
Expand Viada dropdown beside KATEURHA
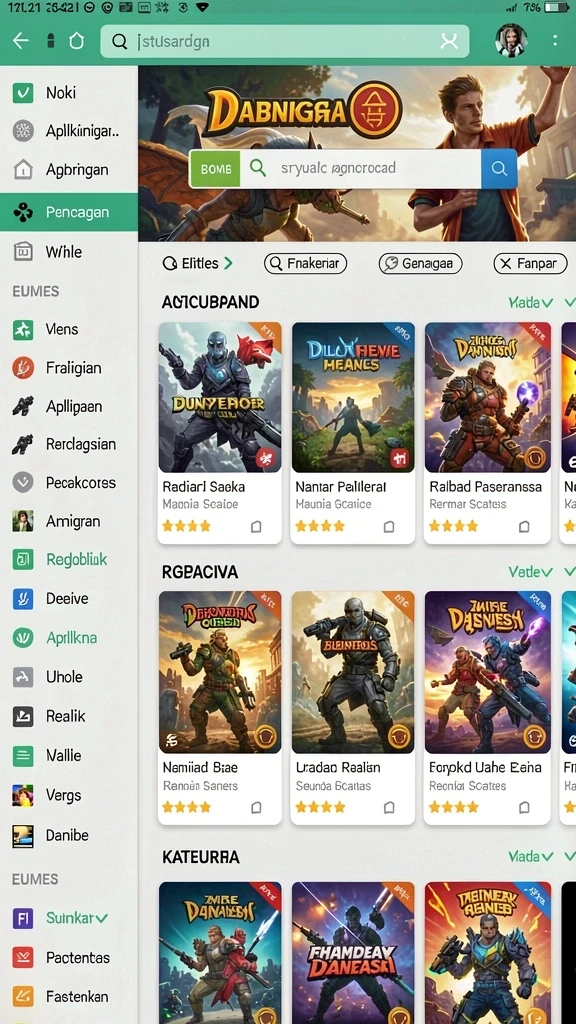point(531,856)
